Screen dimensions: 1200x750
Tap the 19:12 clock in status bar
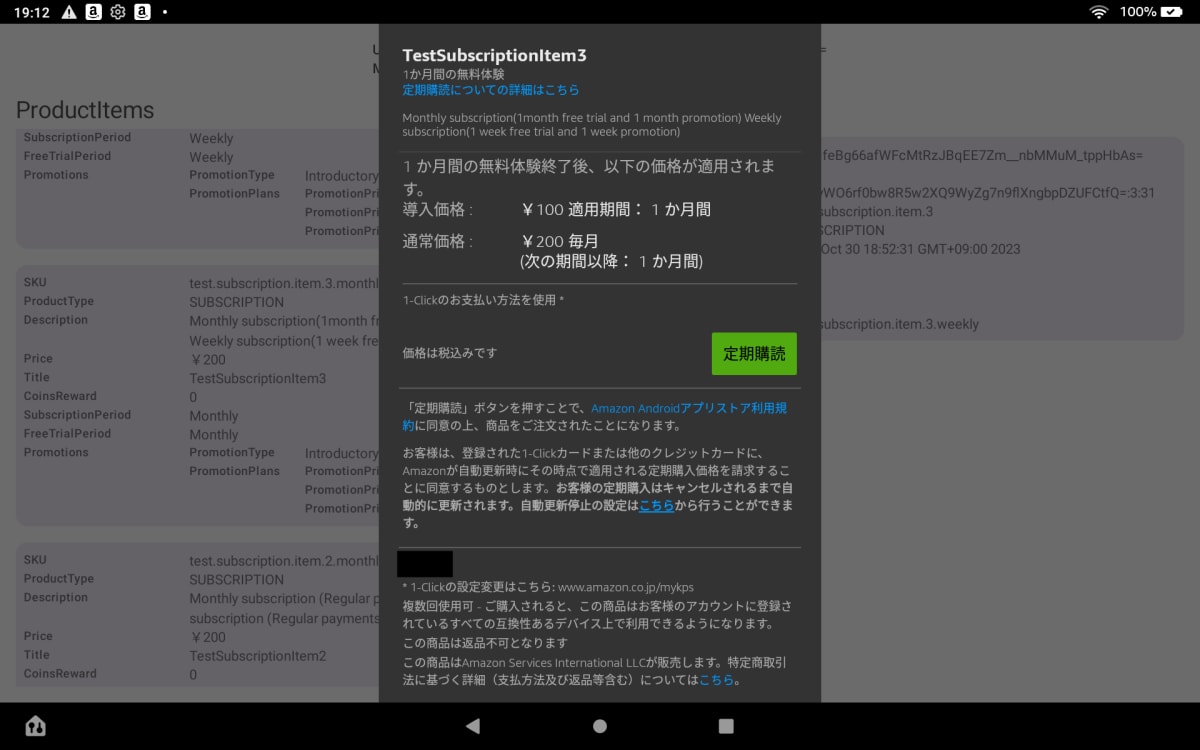[32, 12]
